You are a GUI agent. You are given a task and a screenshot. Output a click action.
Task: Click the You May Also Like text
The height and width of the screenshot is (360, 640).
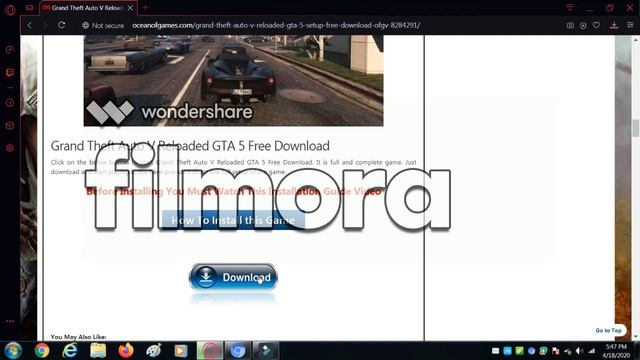pyautogui.click(x=78, y=337)
